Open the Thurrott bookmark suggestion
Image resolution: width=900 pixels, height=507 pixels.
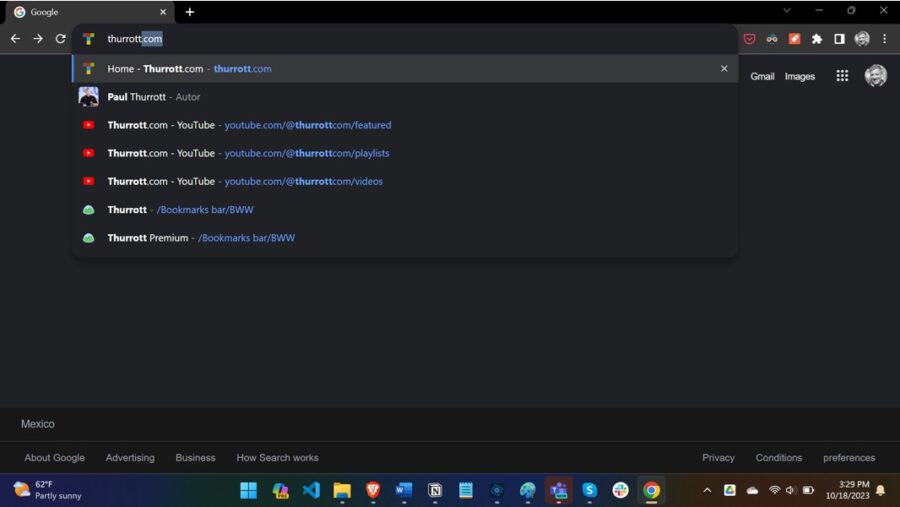(405, 210)
